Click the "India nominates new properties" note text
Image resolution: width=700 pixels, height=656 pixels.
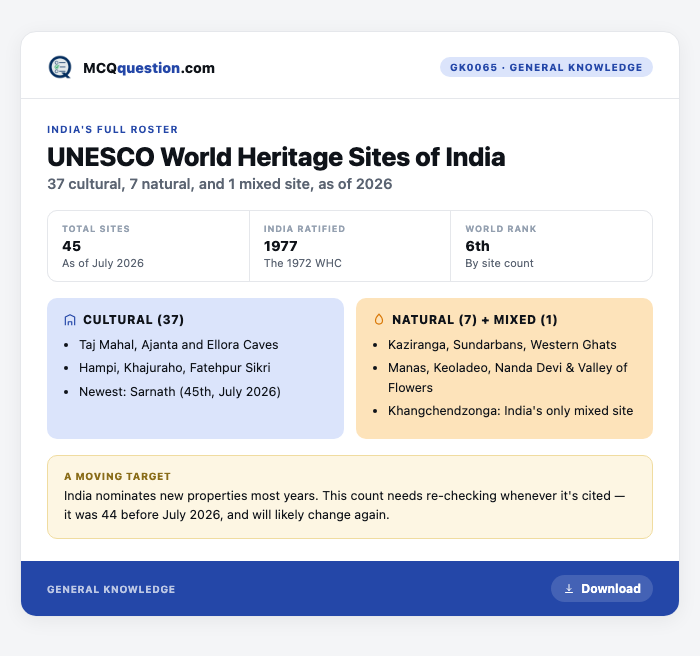pos(344,505)
